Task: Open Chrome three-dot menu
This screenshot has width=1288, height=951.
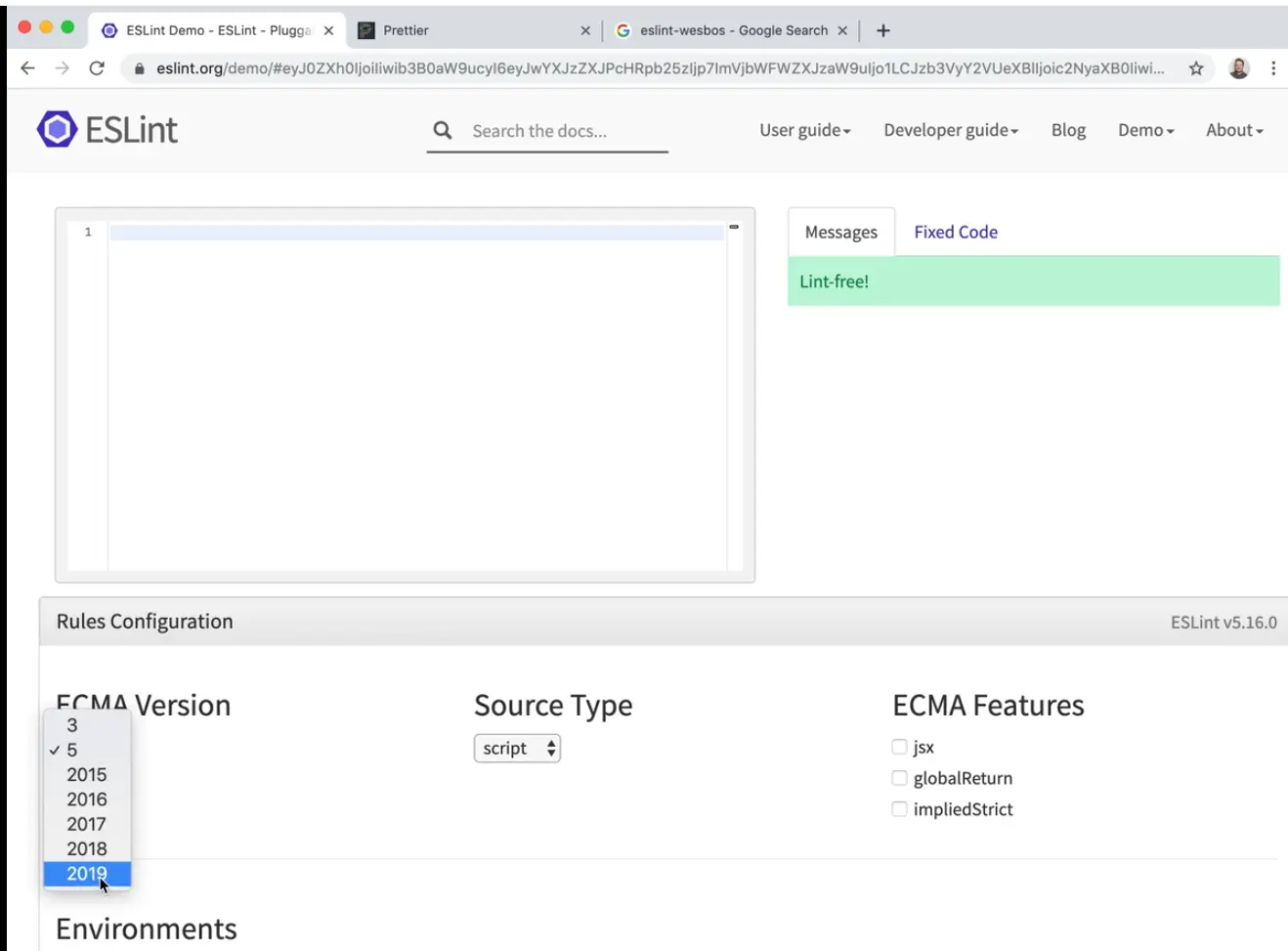Action: [x=1272, y=68]
